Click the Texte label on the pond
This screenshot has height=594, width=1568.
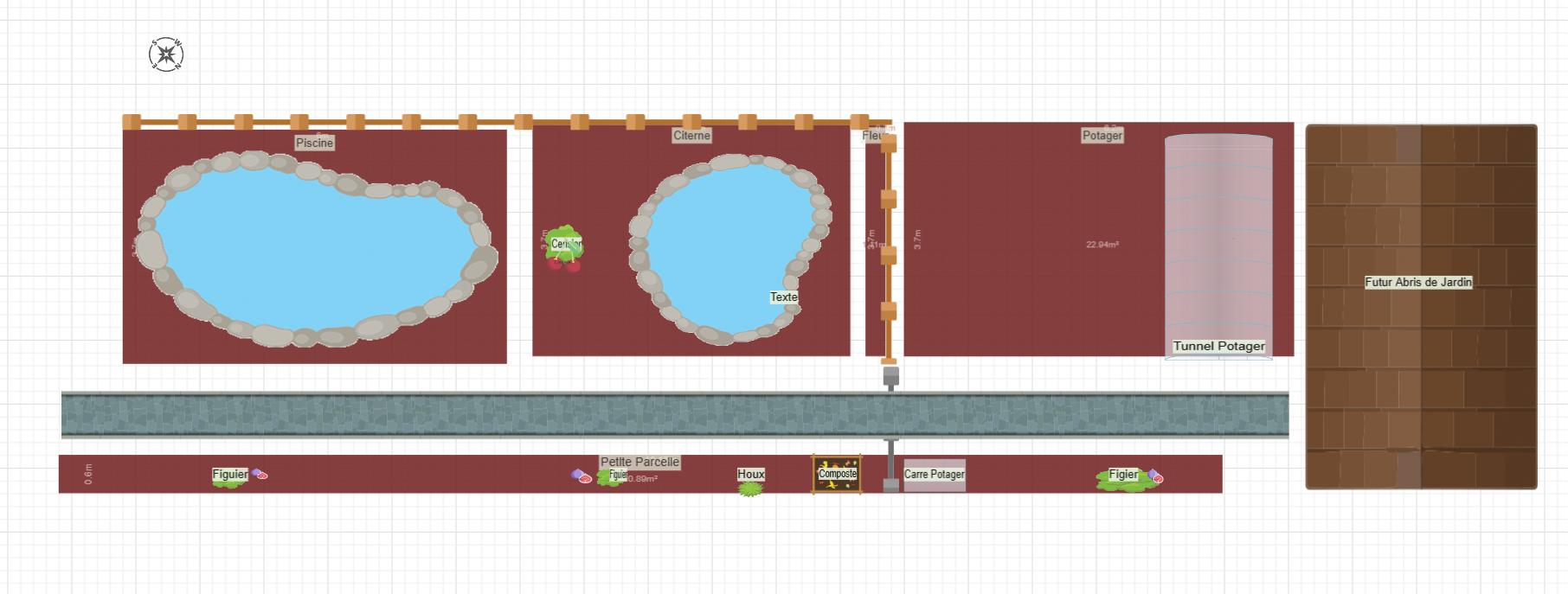(x=784, y=297)
